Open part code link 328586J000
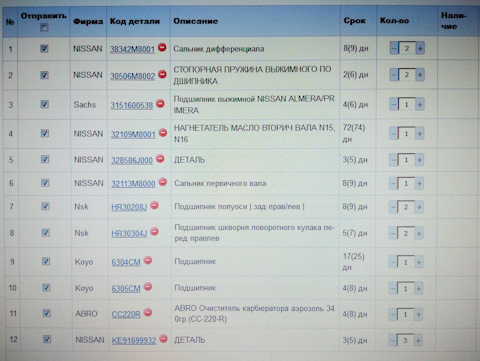 click(x=132, y=160)
